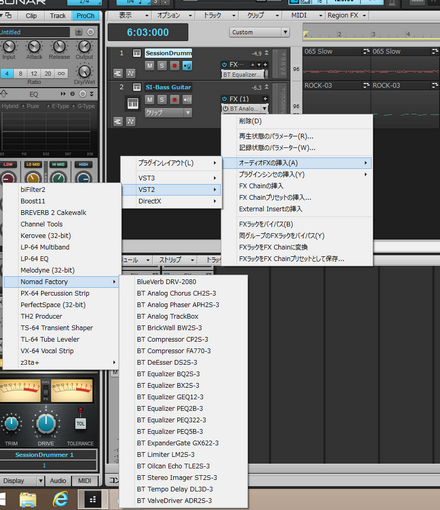Select 削除(D) from the context menu

click(x=250, y=121)
